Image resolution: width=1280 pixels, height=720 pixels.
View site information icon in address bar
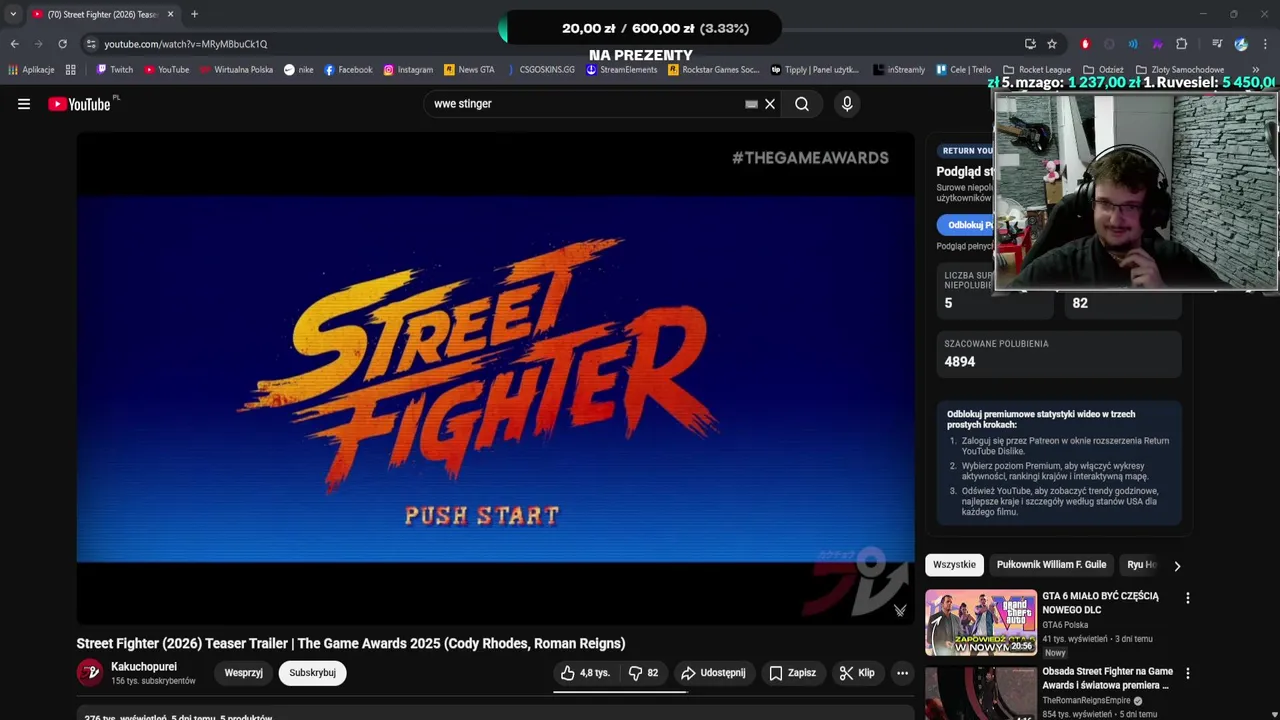[x=91, y=44]
